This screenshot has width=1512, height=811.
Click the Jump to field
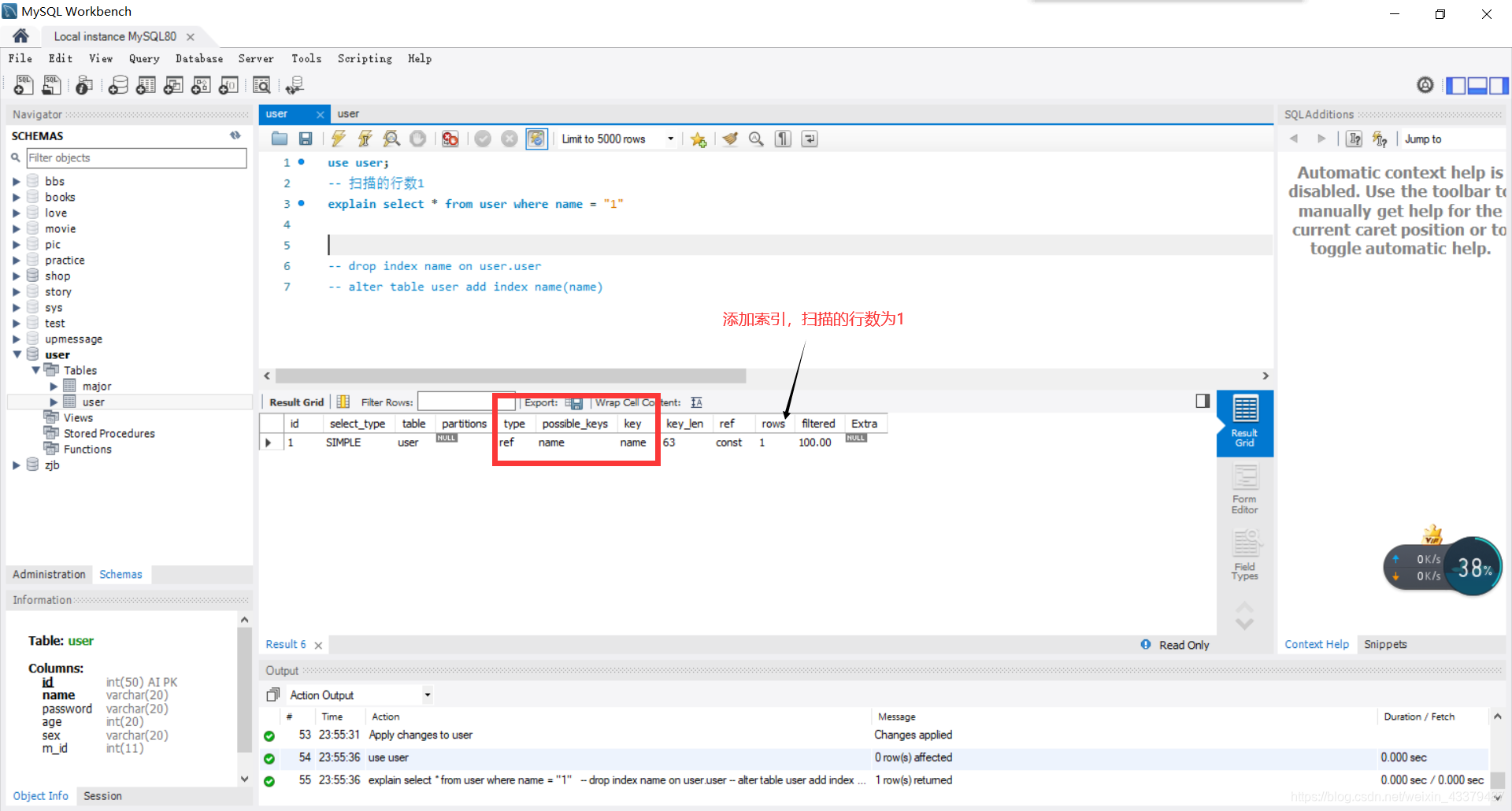click(x=1451, y=139)
